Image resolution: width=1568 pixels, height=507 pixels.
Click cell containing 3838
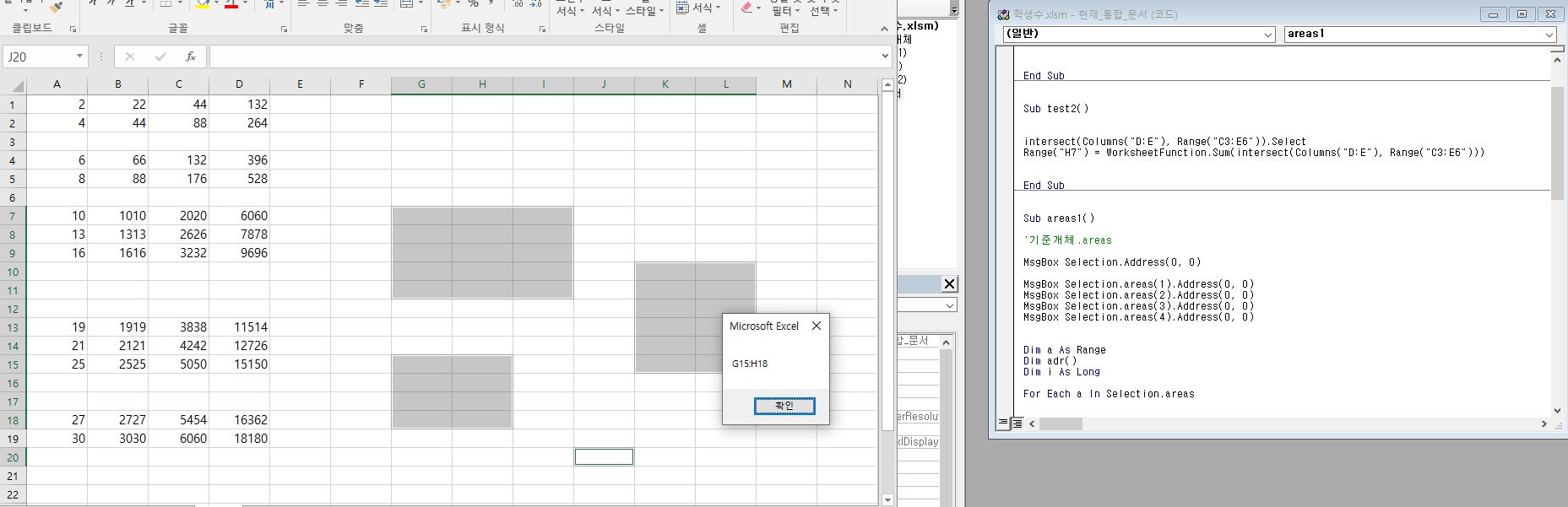178,327
